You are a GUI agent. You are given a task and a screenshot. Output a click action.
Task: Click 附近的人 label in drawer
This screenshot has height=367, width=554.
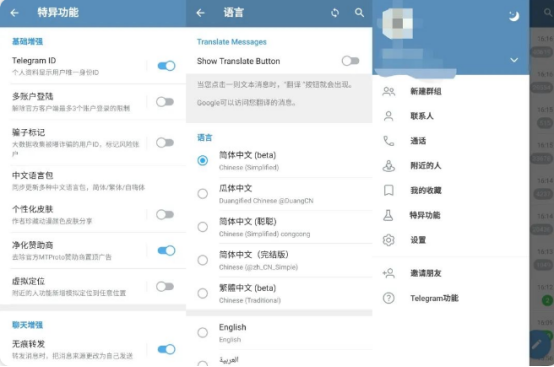(426, 166)
